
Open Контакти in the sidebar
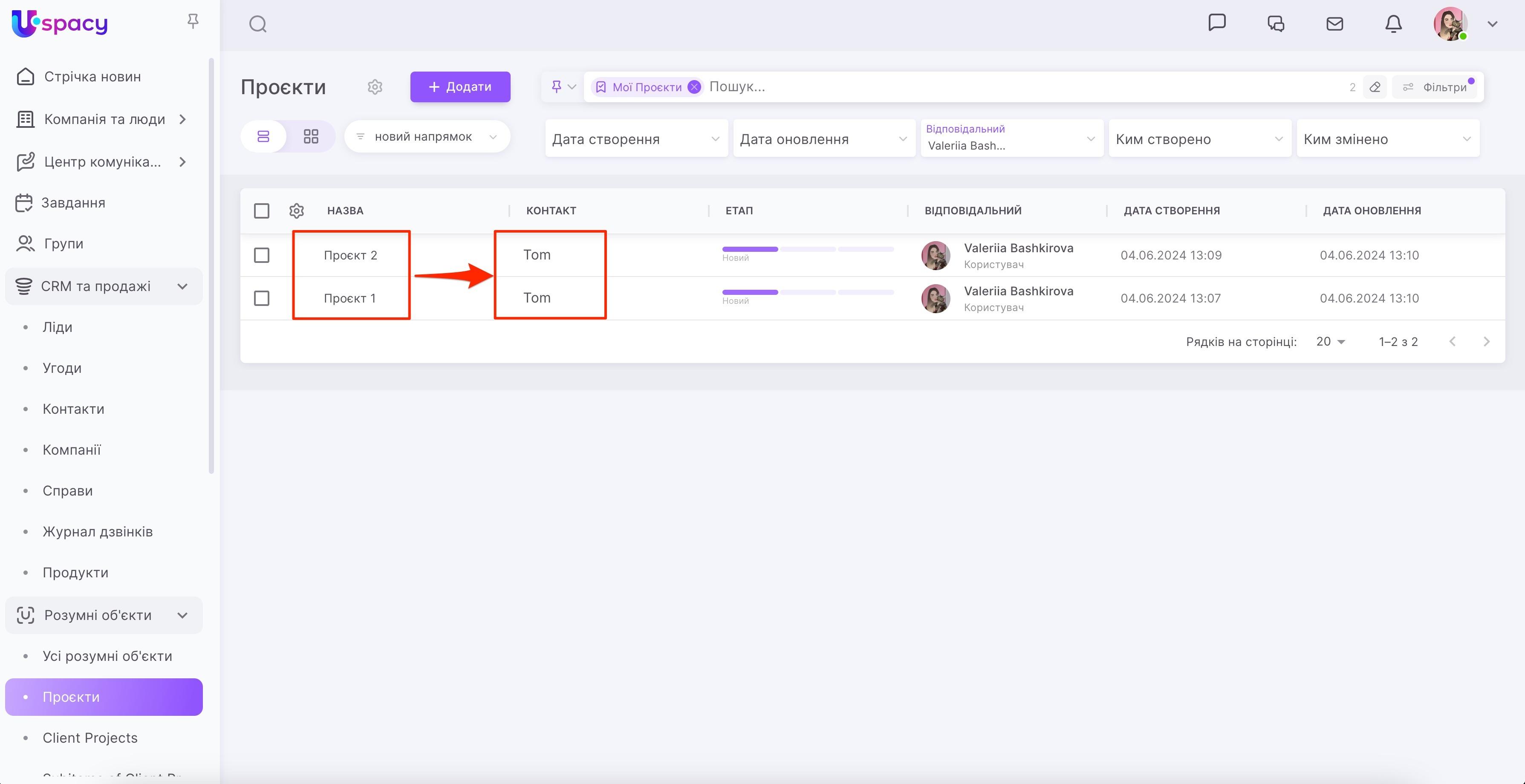[73, 409]
